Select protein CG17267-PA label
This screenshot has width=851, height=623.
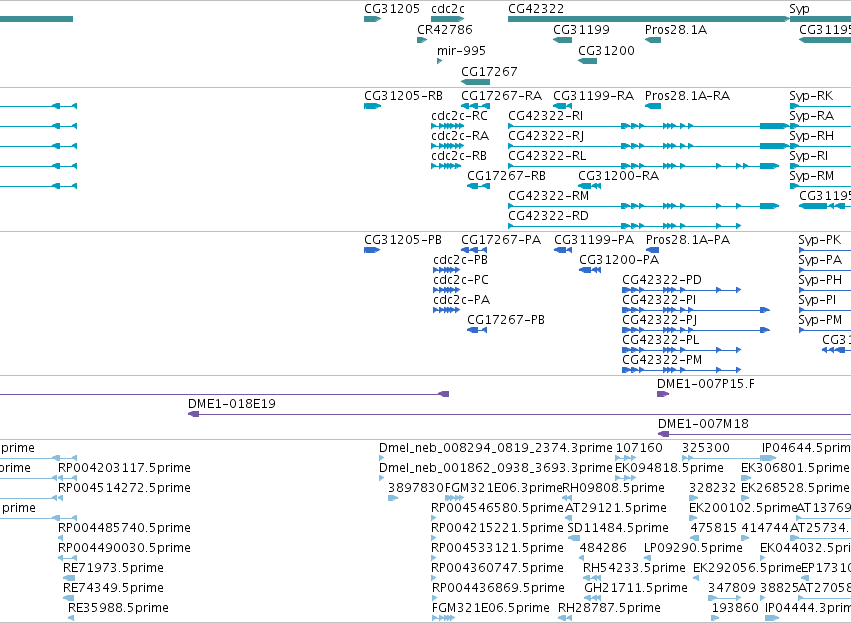coord(501,240)
